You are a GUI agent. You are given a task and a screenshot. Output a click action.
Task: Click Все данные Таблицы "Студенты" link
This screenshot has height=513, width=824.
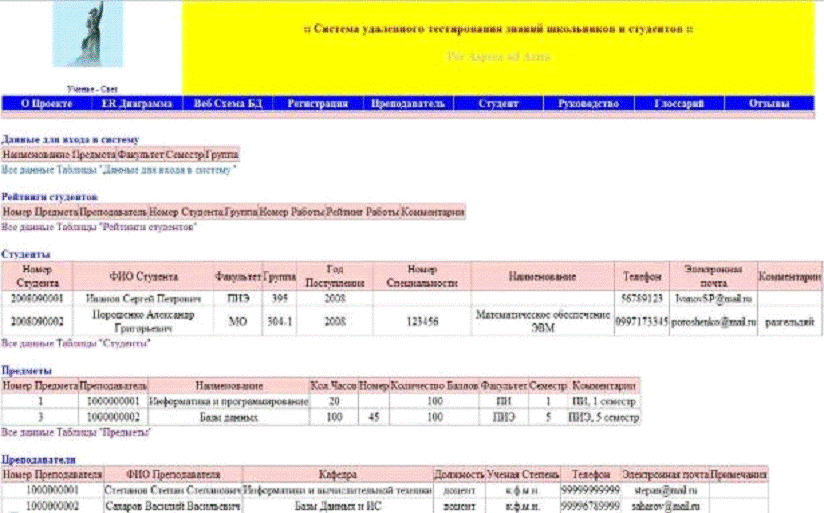[x=76, y=343]
